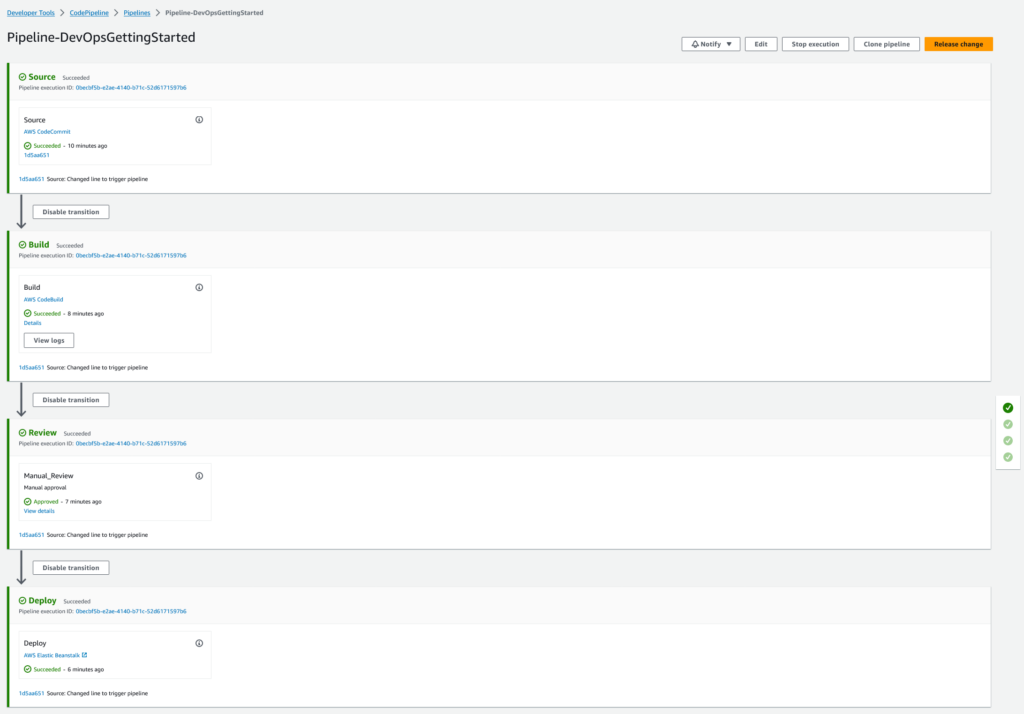Click the bottom checkmark in stage navigator

1008,457
